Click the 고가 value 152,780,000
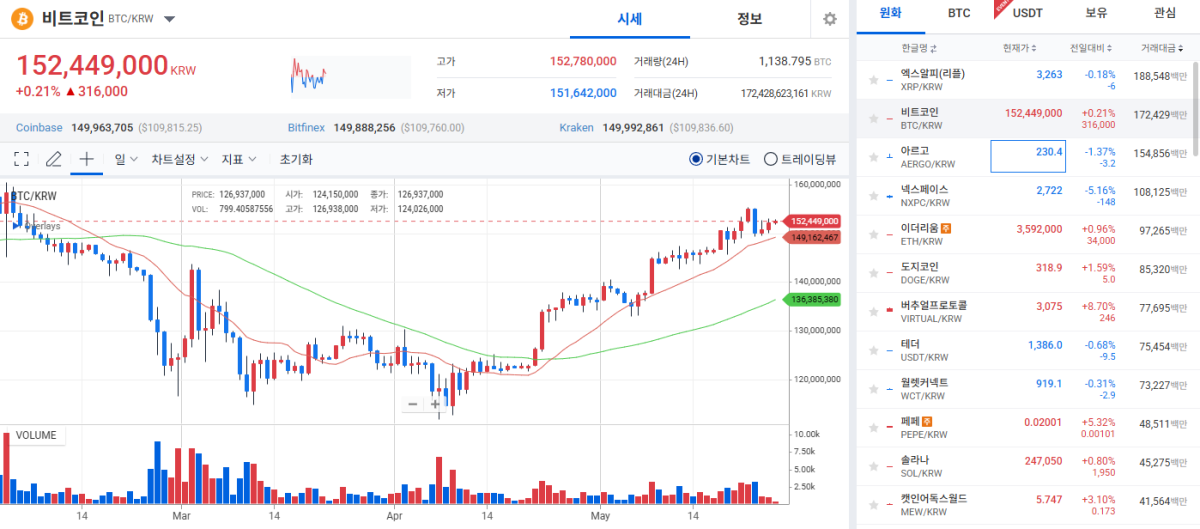 click(x=583, y=61)
